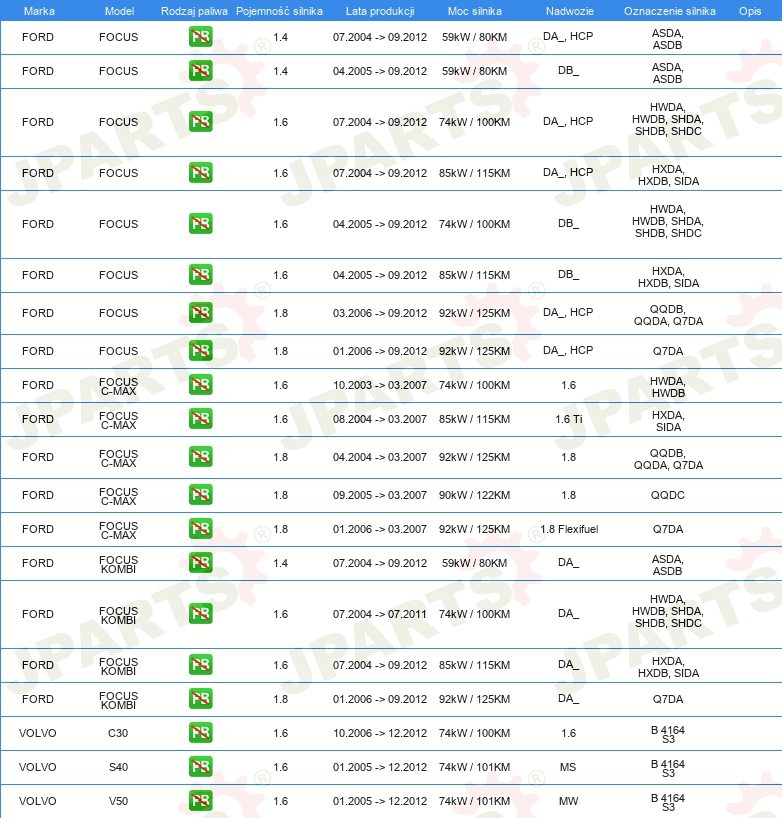Click the 10.2006 -> 12.2012 date cell
Image resolution: width=782 pixels, height=818 pixels.
tap(380, 733)
